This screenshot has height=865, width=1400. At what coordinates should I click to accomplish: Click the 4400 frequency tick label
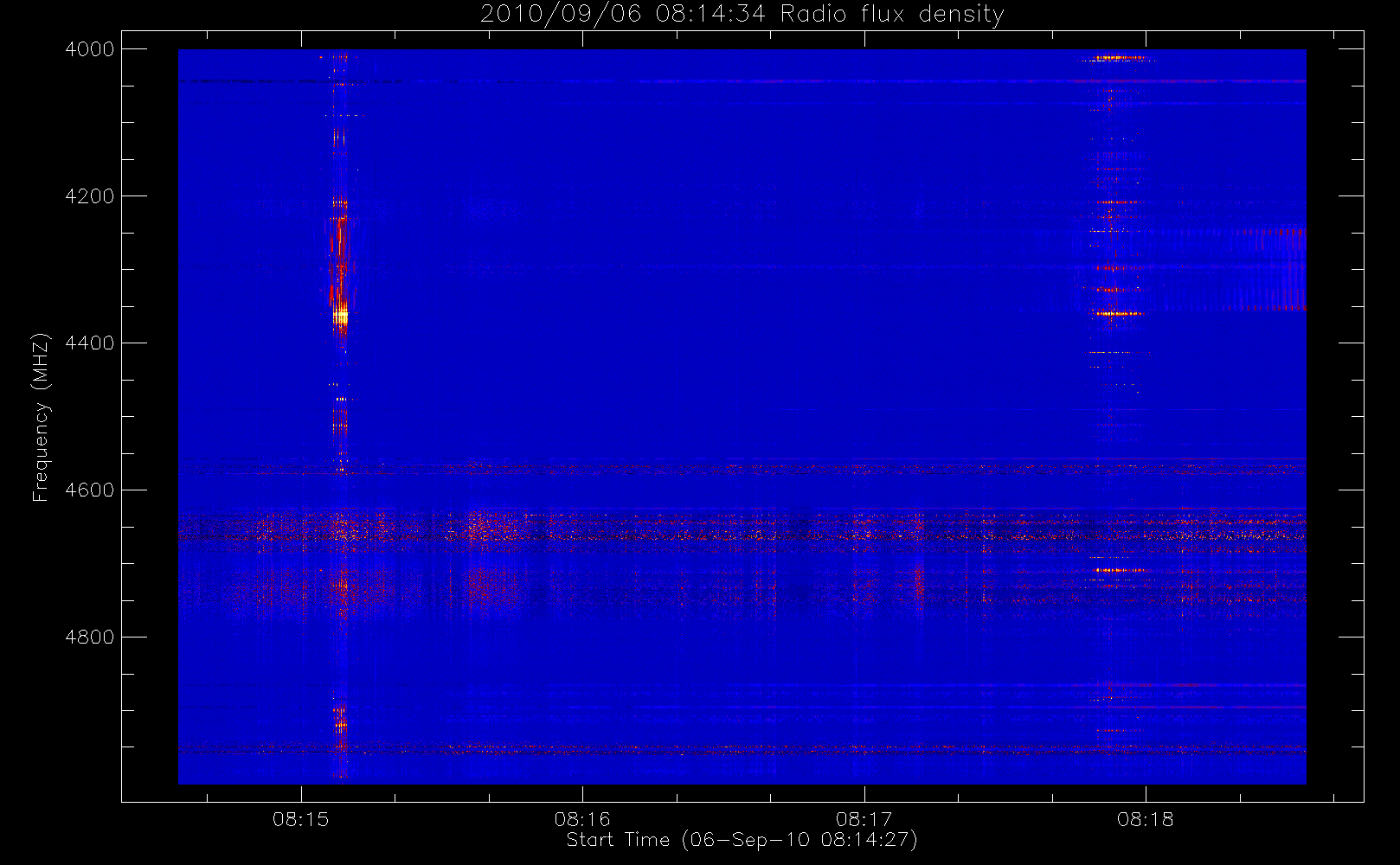pyautogui.click(x=90, y=343)
